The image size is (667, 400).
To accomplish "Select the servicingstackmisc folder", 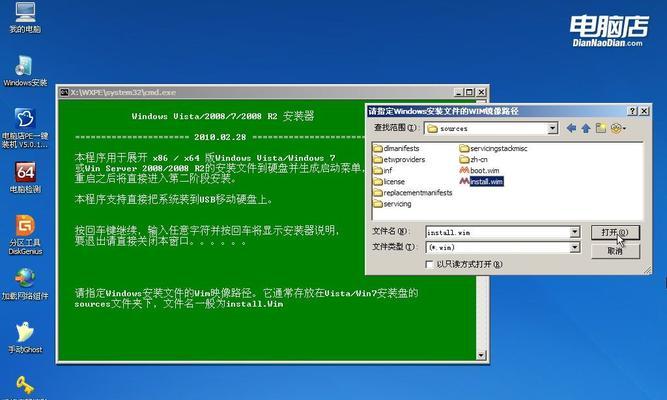I will [493, 148].
